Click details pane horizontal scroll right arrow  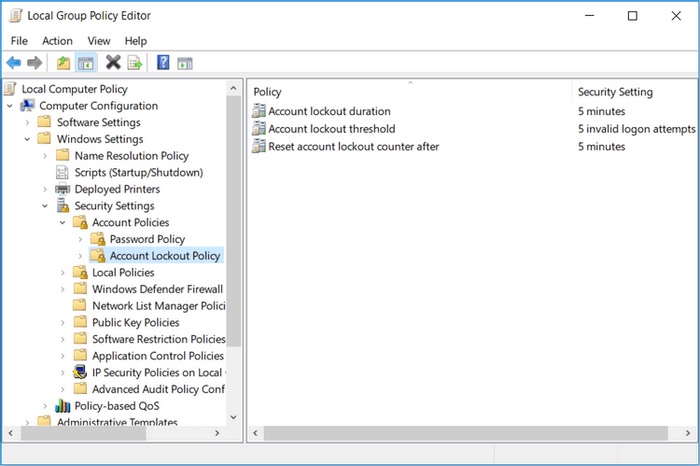coord(688,433)
